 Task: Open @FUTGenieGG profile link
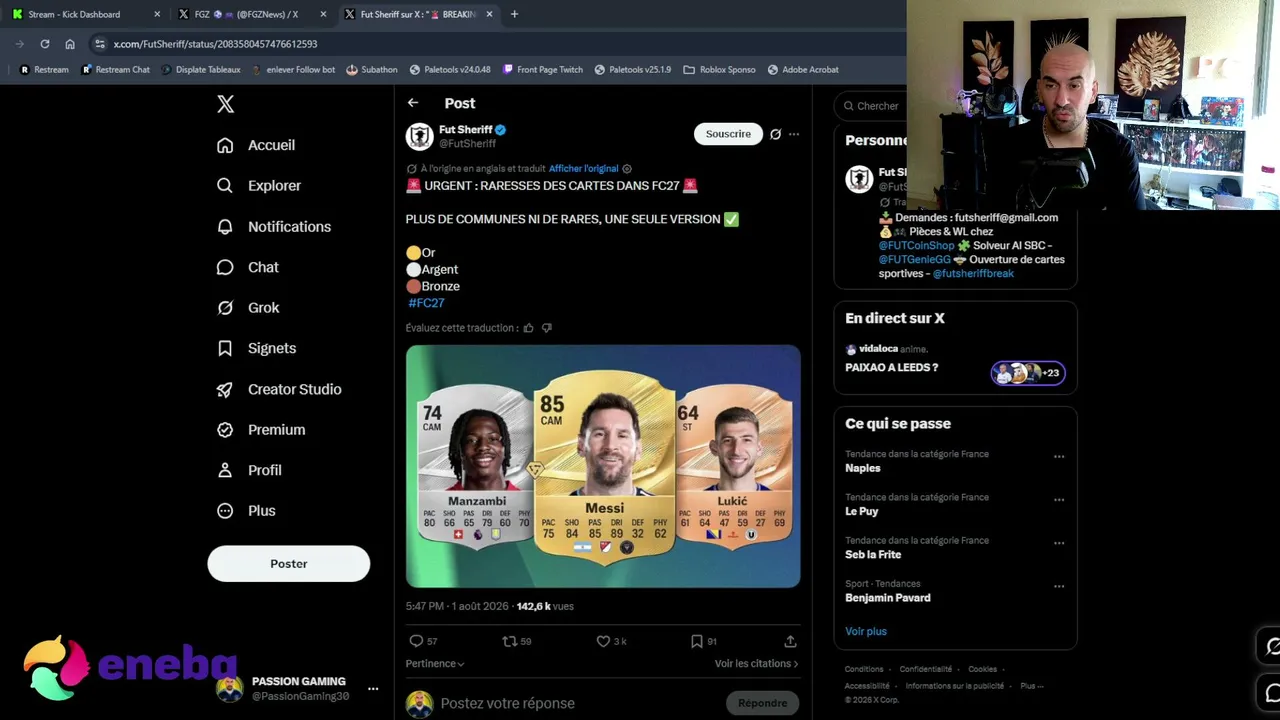pyautogui.click(x=915, y=260)
